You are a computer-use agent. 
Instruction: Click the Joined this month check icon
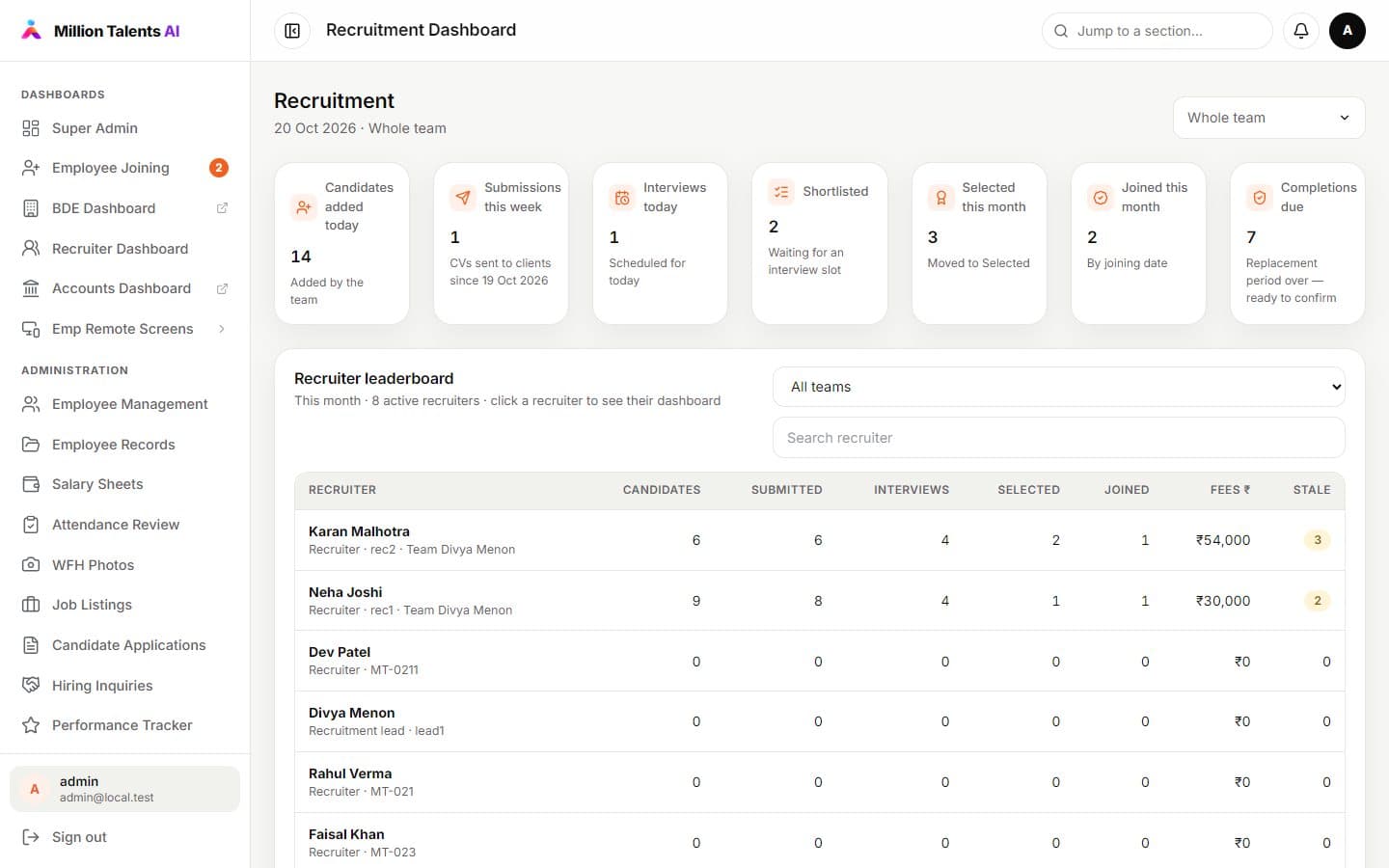point(1100,197)
